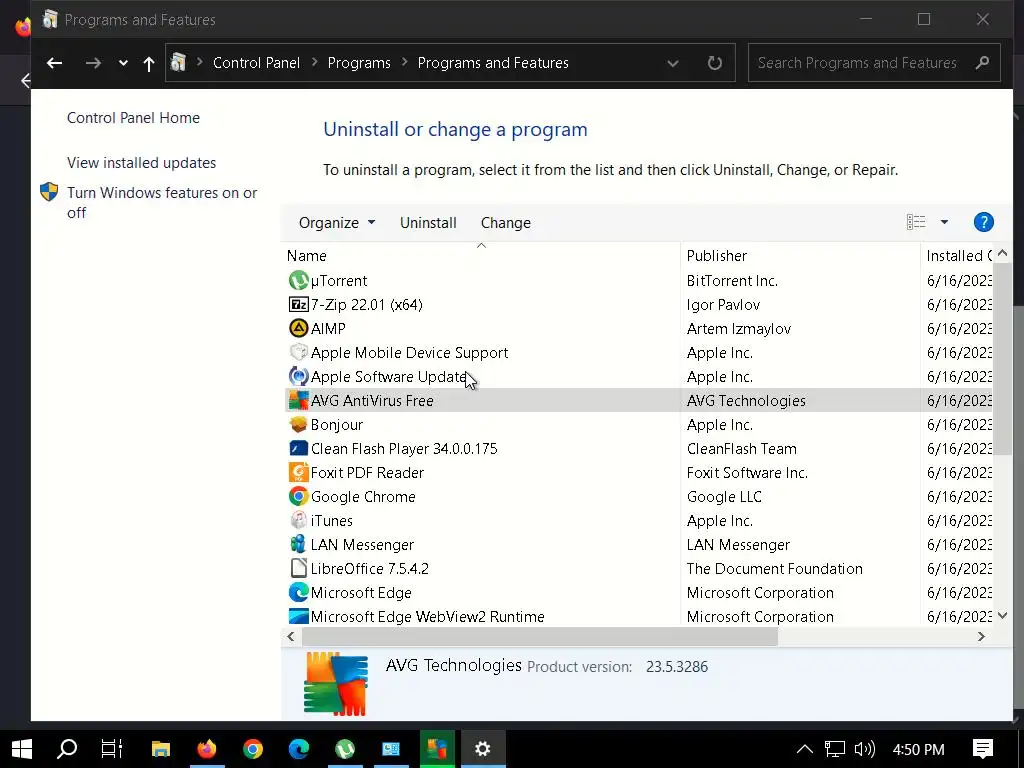Refresh the Programs and Features list
The height and width of the screenshot is (768, 1024).
pyautogui.click(x=714, y=63)
